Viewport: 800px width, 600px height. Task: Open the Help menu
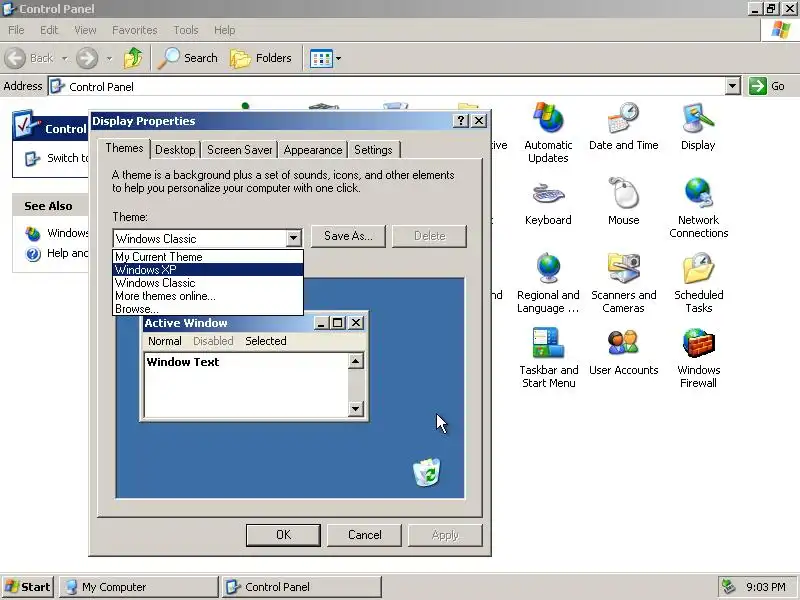(224, 30)
